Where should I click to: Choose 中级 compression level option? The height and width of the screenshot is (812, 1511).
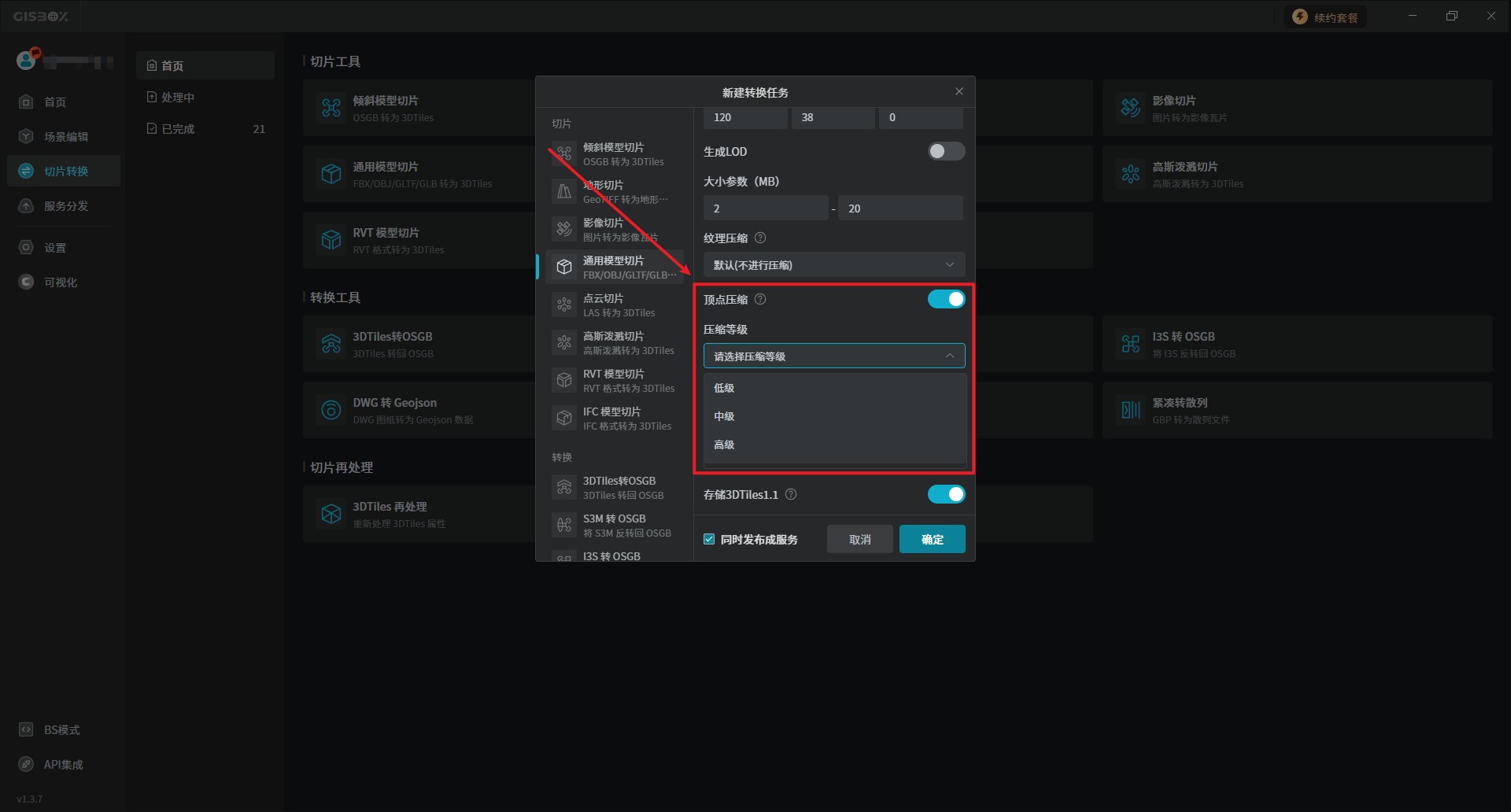click(724, 416)
